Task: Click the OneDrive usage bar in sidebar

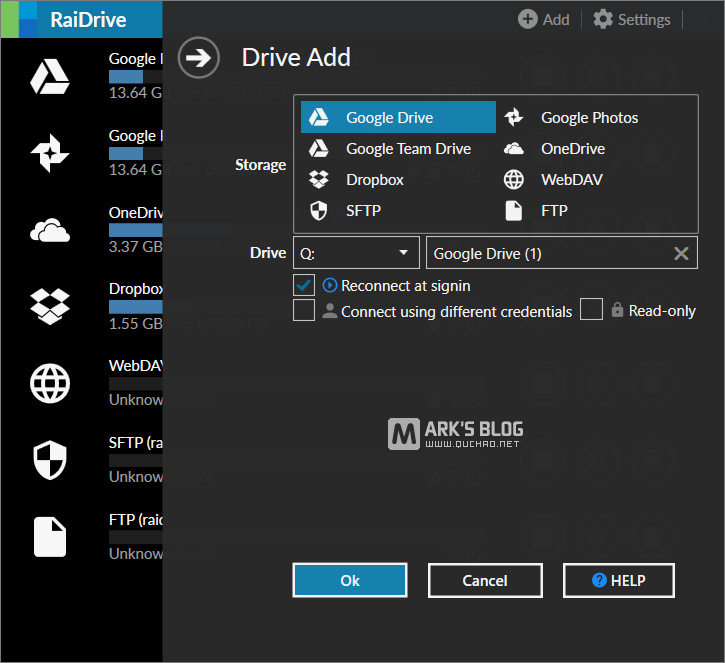Action: click(135, 230)
